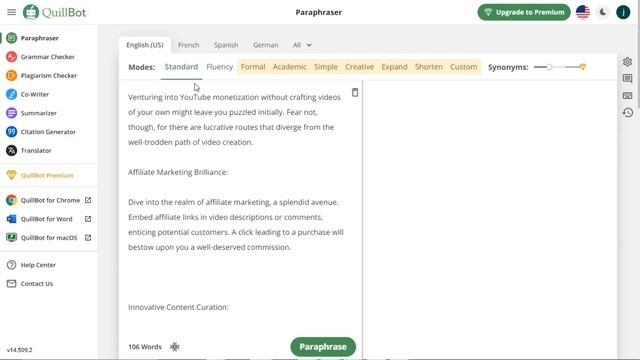Viewport: 640px width, 360px height.
Task: Change language via the US flag icon
Action: (583, 12)
